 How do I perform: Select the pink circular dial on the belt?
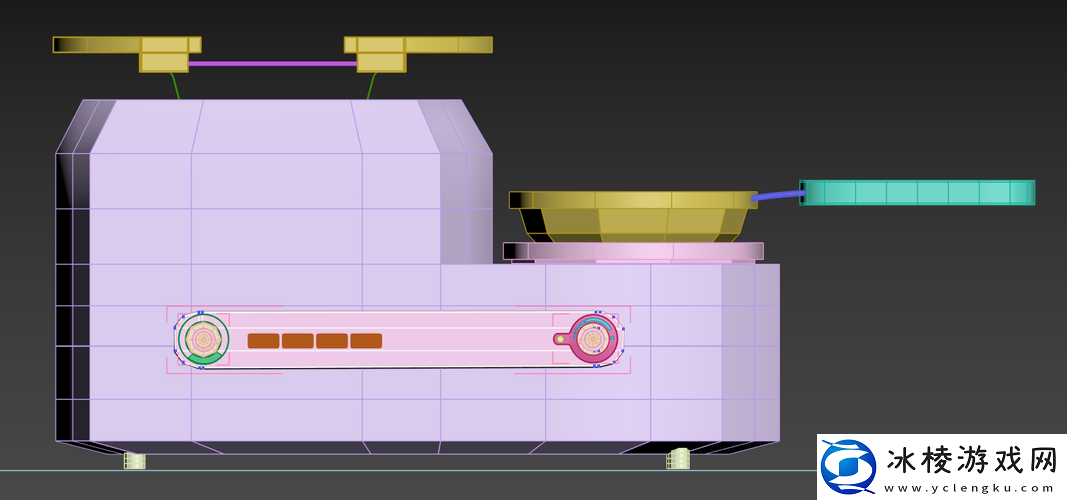point(593,339)
